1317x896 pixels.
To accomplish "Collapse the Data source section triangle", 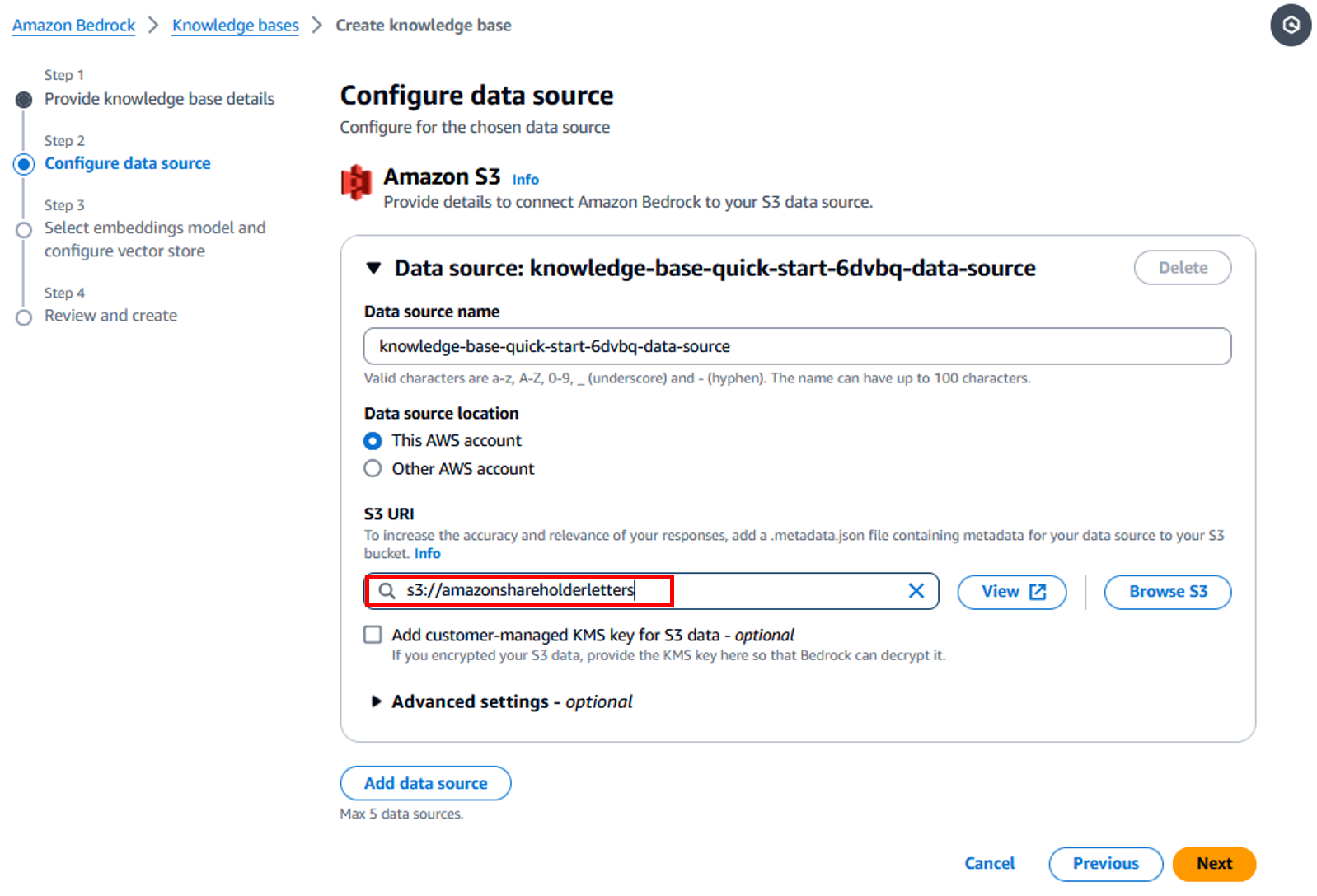I will (373, 269).
